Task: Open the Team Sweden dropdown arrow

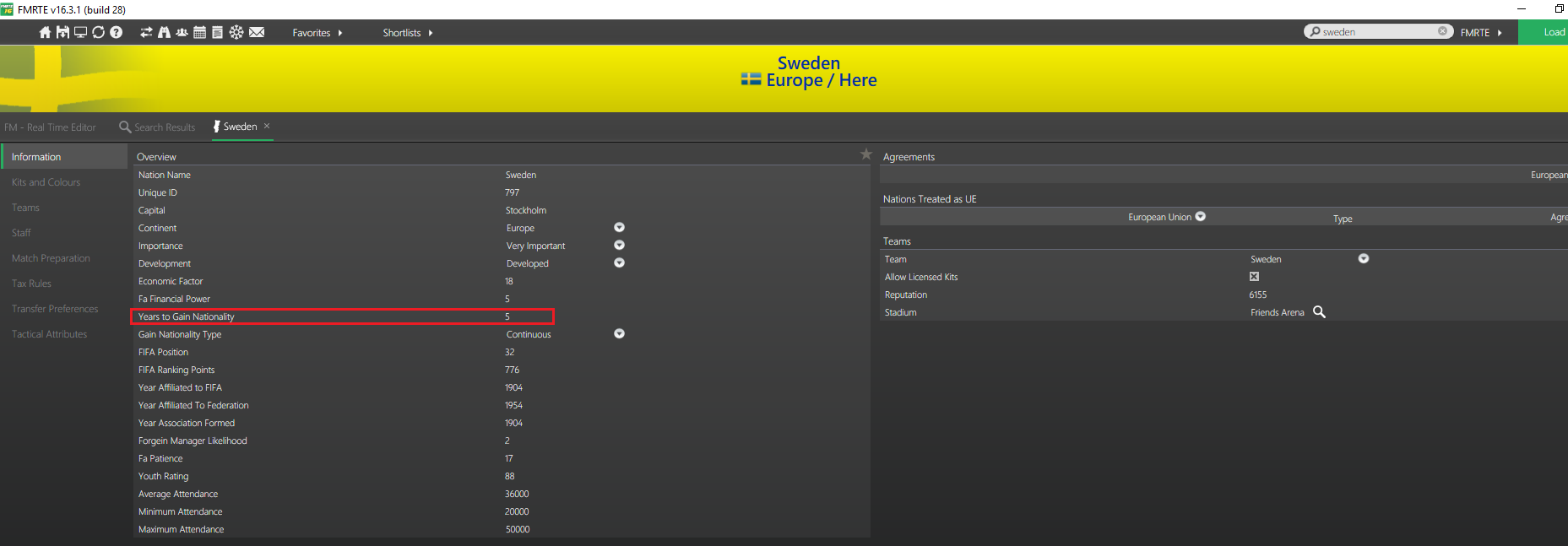Action: pyautogui.click(x=1363, y=259)
